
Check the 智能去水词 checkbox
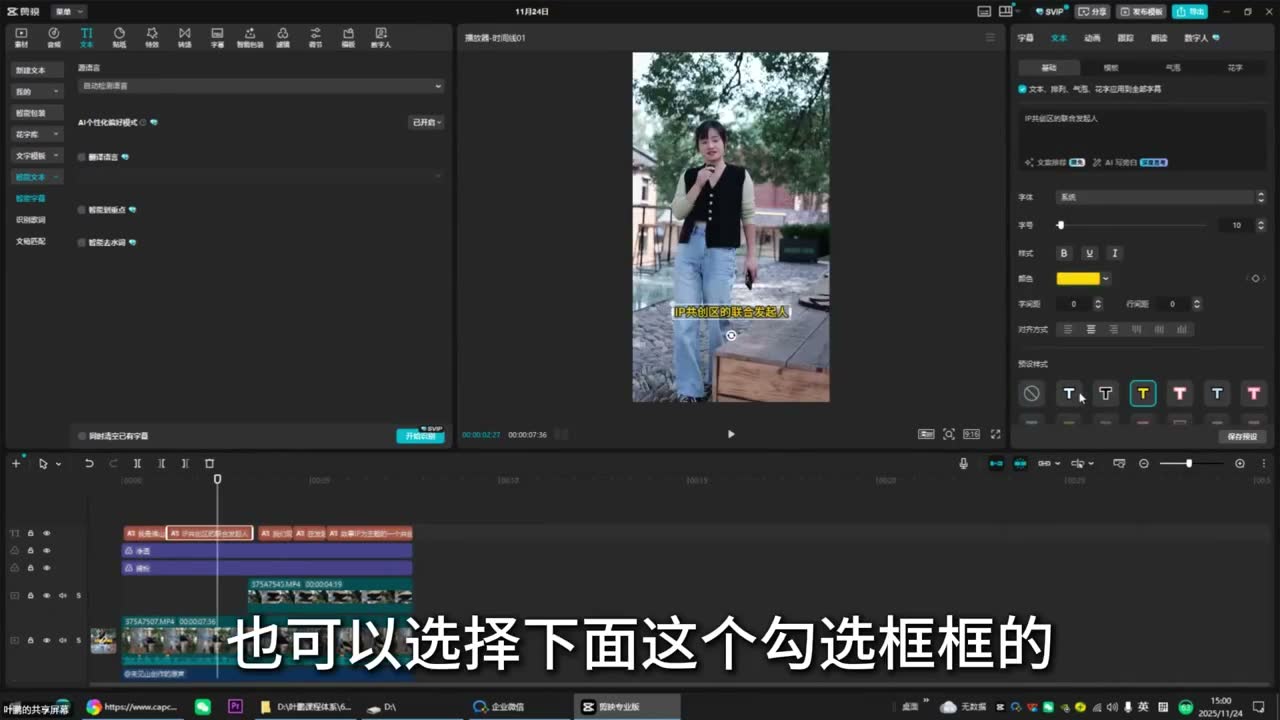[82, 242]
